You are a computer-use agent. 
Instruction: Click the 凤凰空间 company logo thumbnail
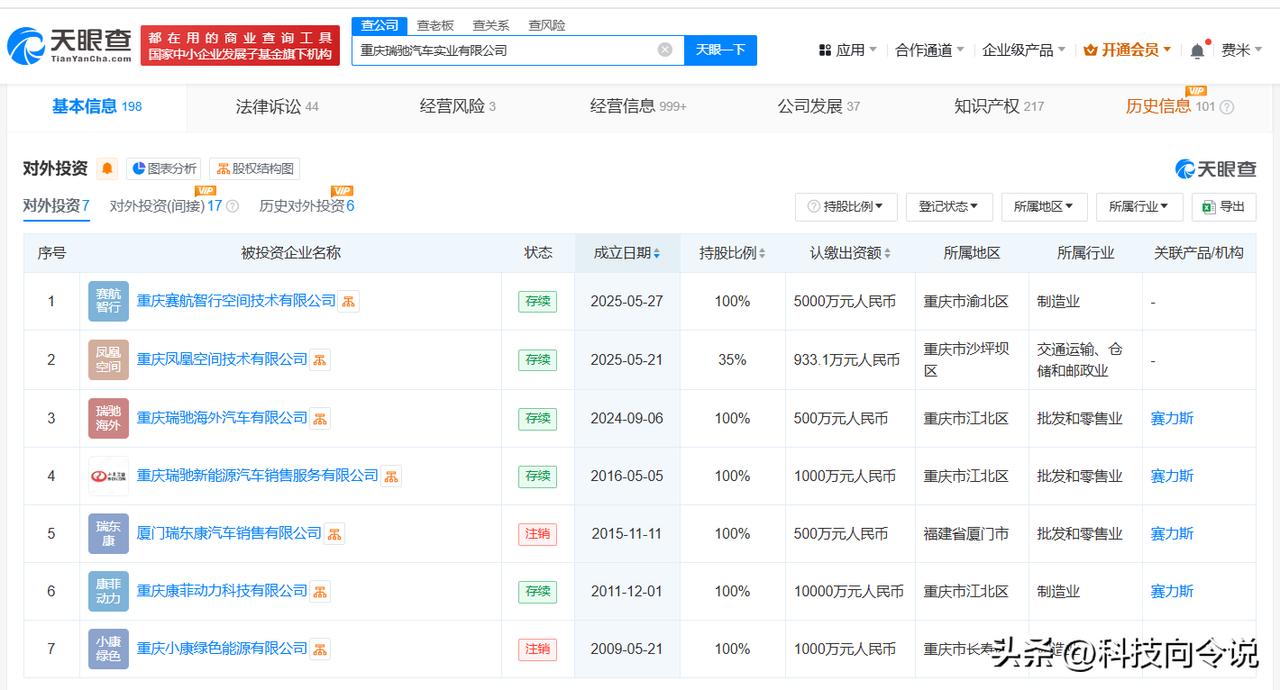coord(108,360)
